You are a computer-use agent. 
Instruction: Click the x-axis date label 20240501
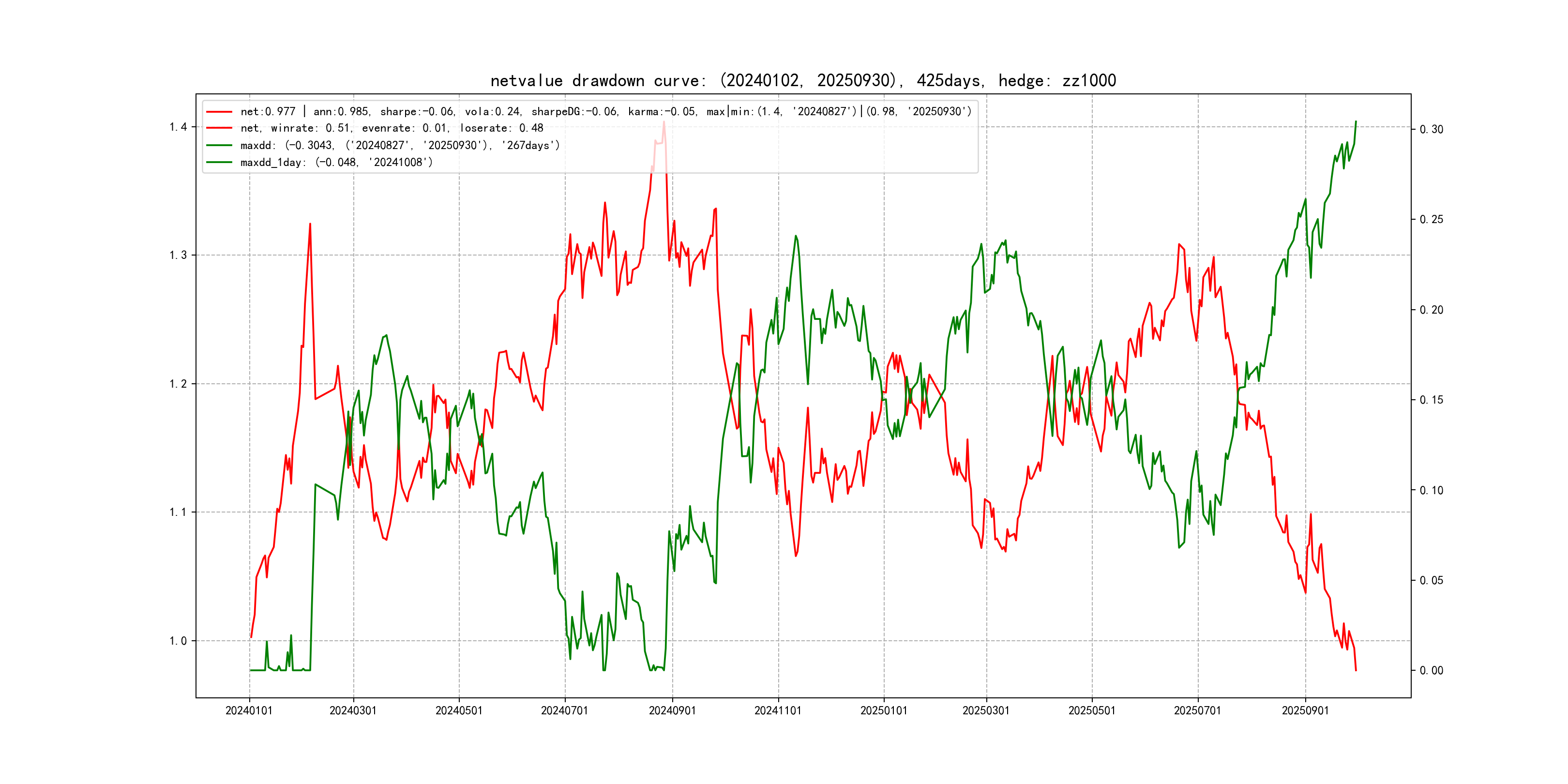(459, 711)
